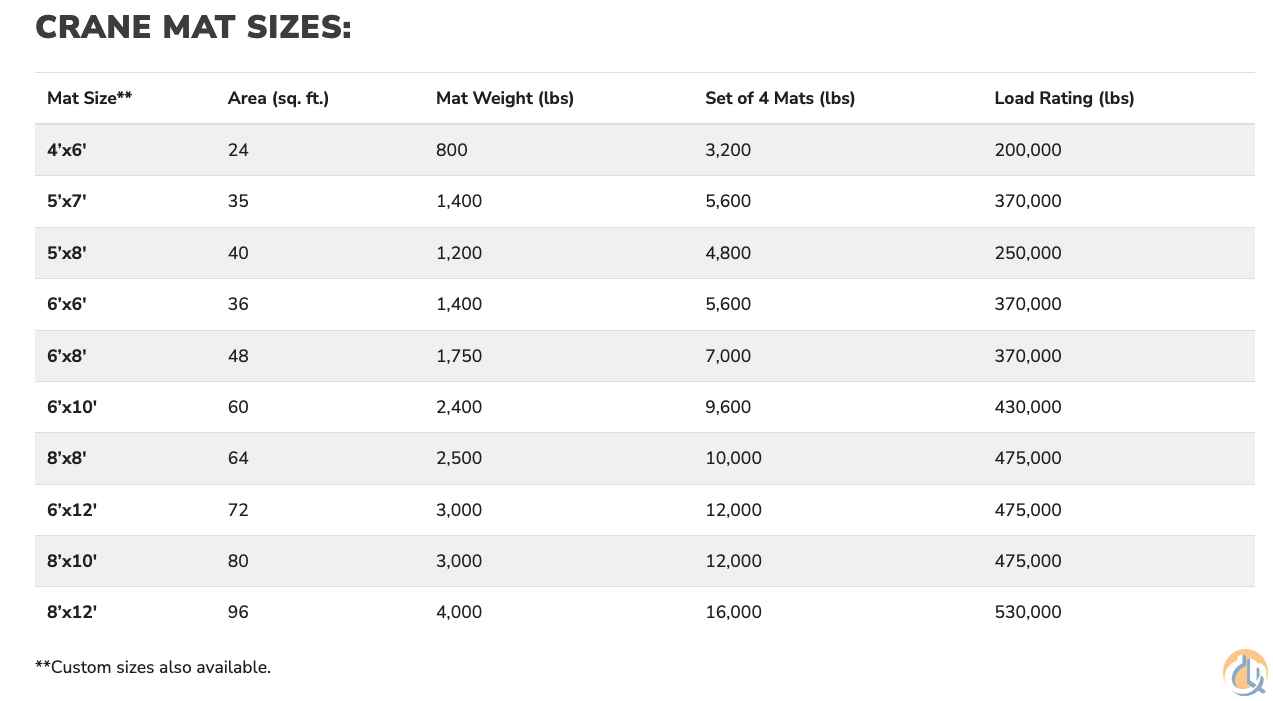The width and height of the screenshot is (1273, 701).
Task: Click the Area (sq. ft.) column header
Action: click(278, 98)
